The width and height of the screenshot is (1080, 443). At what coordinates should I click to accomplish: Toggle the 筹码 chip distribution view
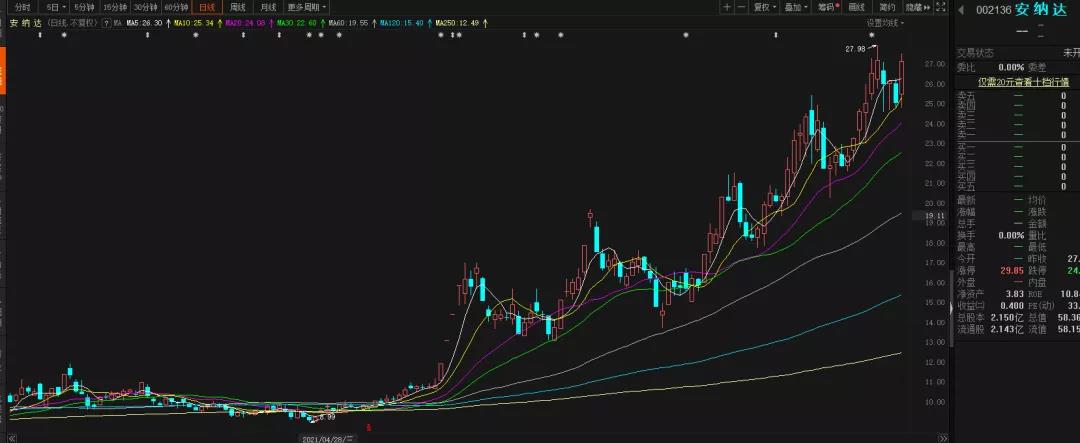[827, 7]
